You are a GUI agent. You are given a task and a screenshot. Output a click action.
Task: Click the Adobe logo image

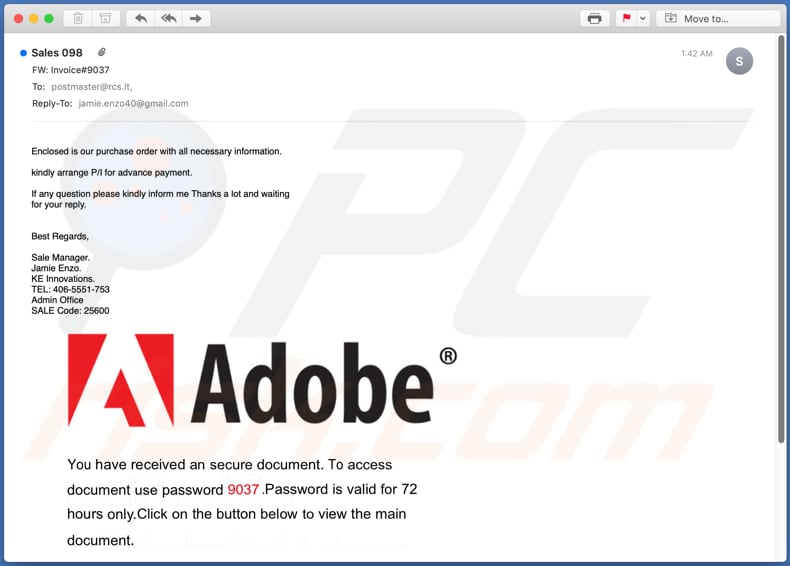(x=262, y=381)
